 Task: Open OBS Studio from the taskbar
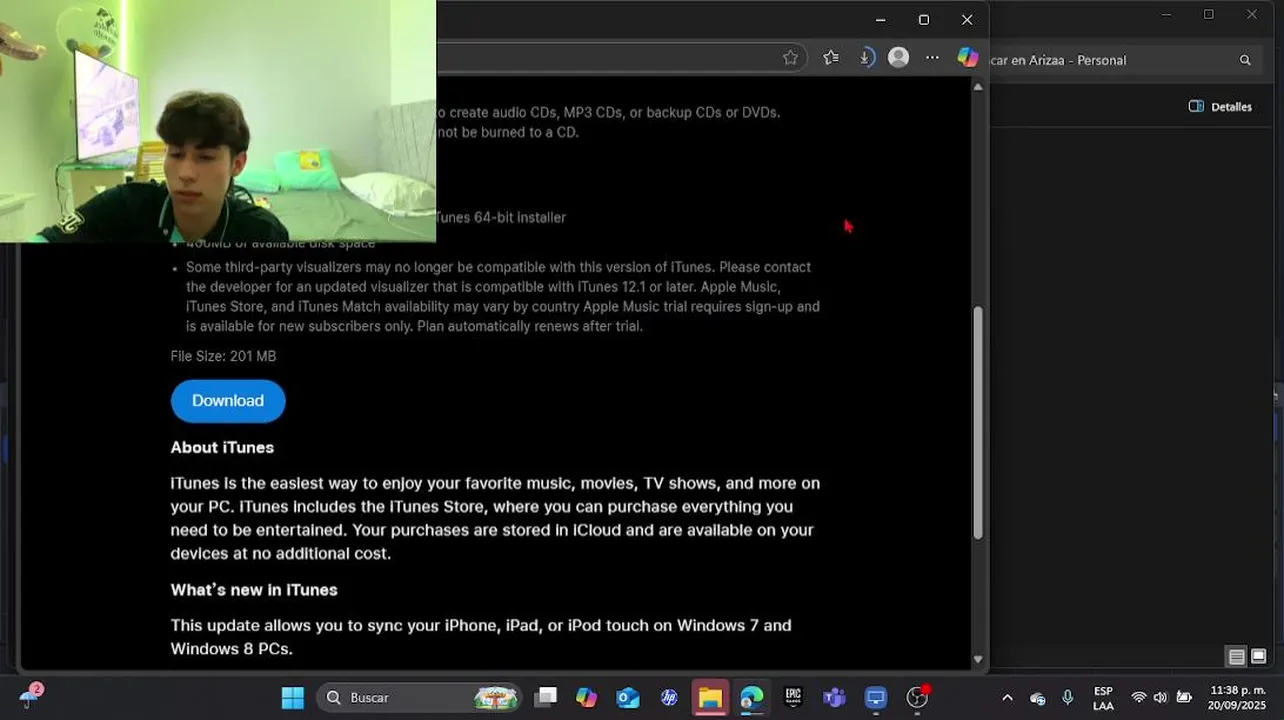(x=917, y=697)
